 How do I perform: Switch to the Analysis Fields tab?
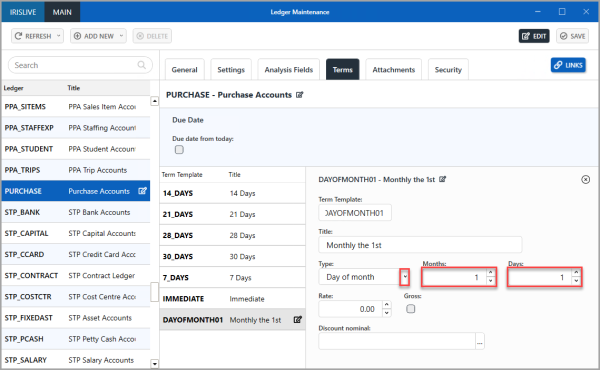click(289, 70)
